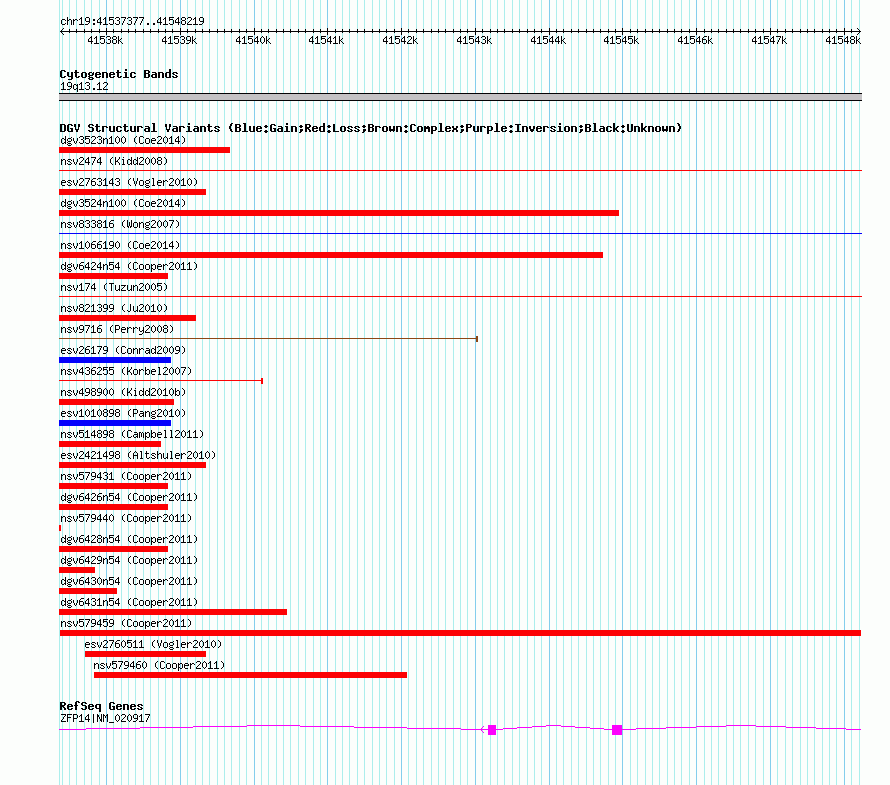Select the red bar under nsv579460
Screen dimensions: 890x785
coord(250,675)
